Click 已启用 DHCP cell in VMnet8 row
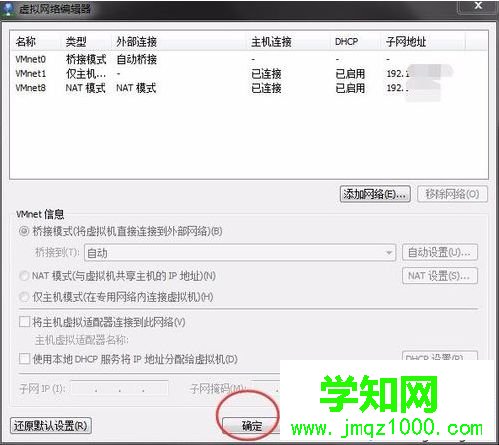Screen dimensions: 499x445 tap(350, 88)
